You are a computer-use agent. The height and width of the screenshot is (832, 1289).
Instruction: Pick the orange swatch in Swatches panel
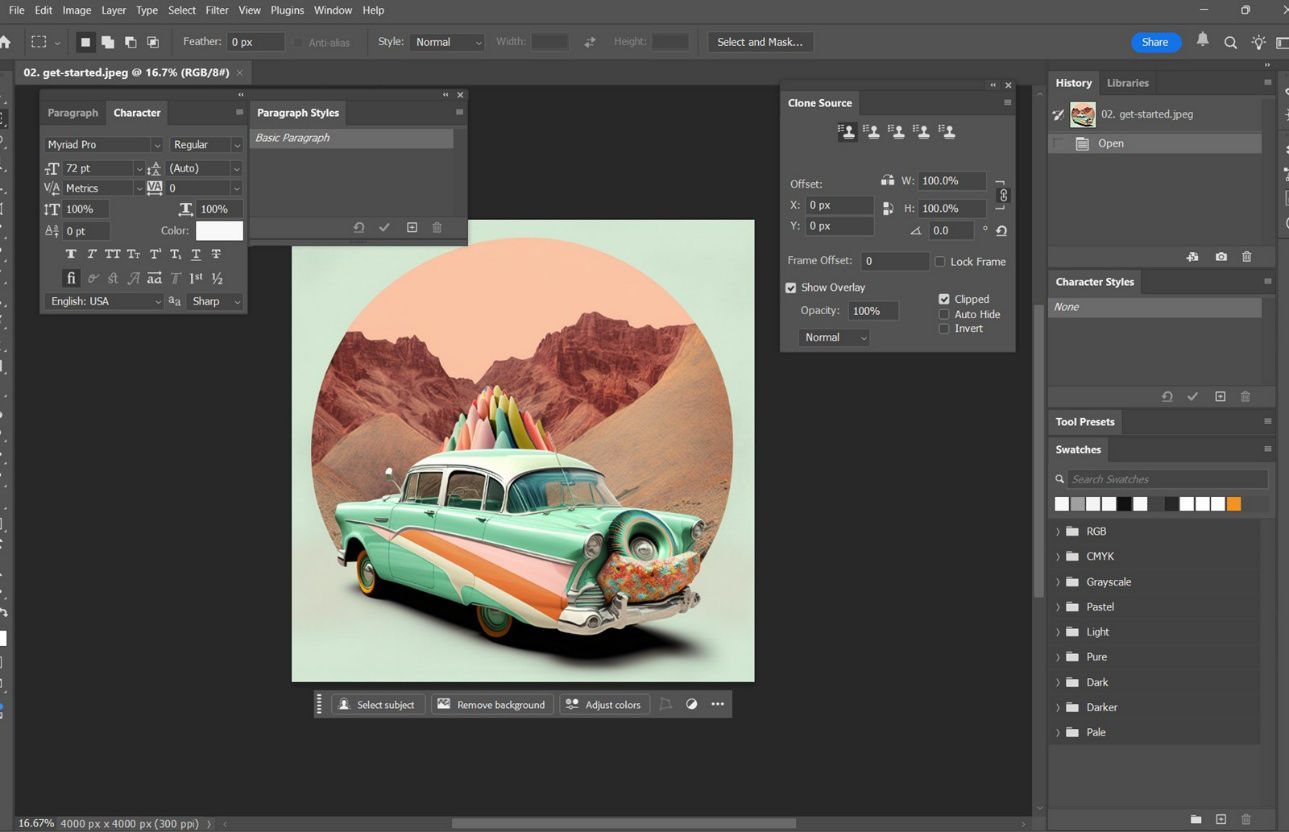point(1233,503)
